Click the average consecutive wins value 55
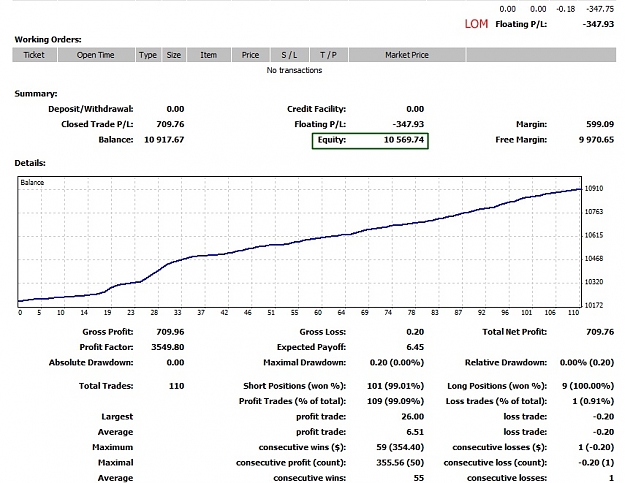 pos(419,478)
